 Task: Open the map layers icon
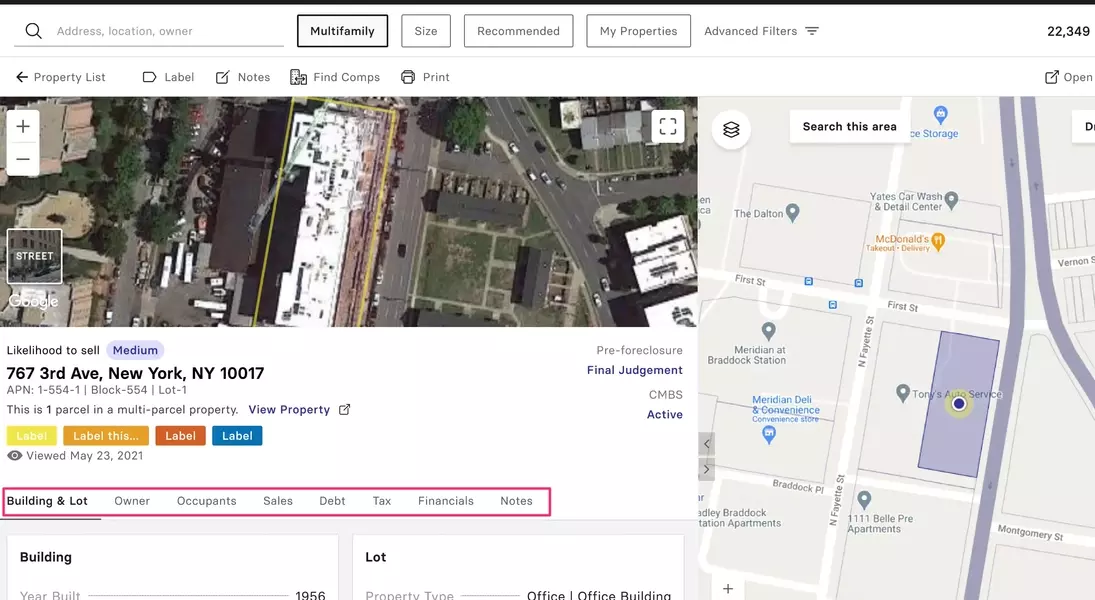pyautogui.click(x=731, y=129)
